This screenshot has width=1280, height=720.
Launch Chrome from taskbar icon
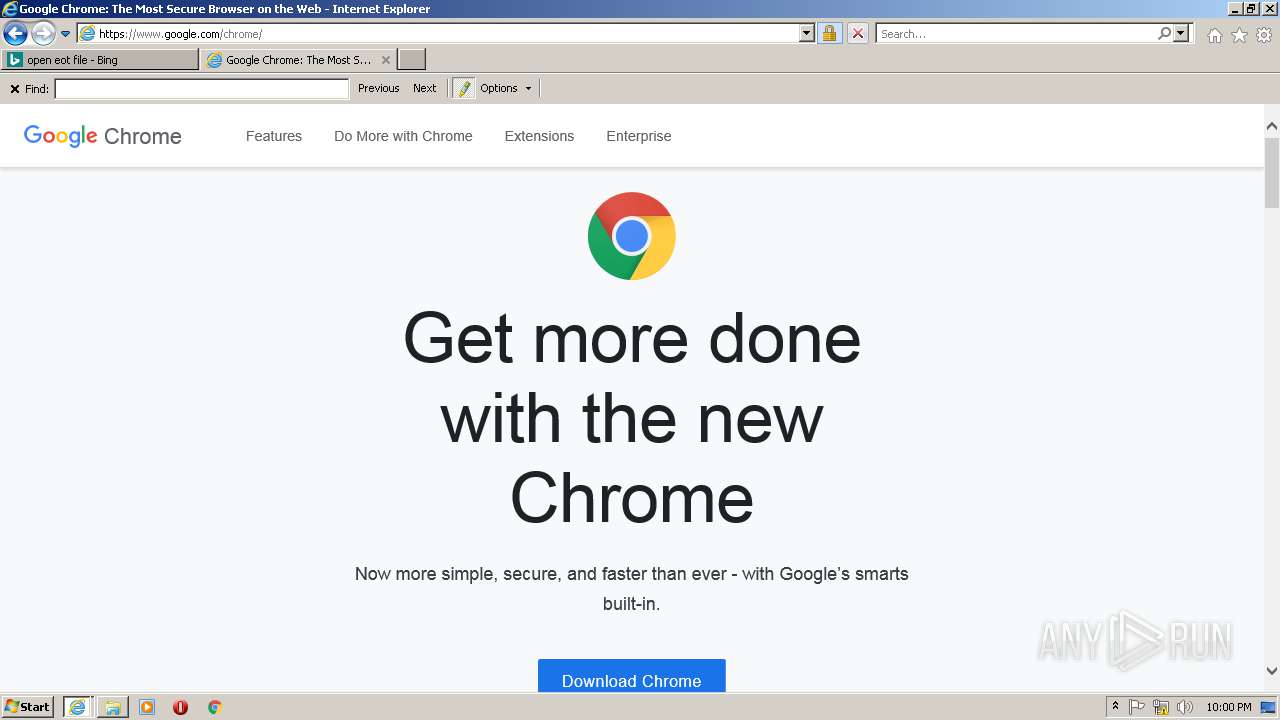pyautogui.click(x=214, y=707)
